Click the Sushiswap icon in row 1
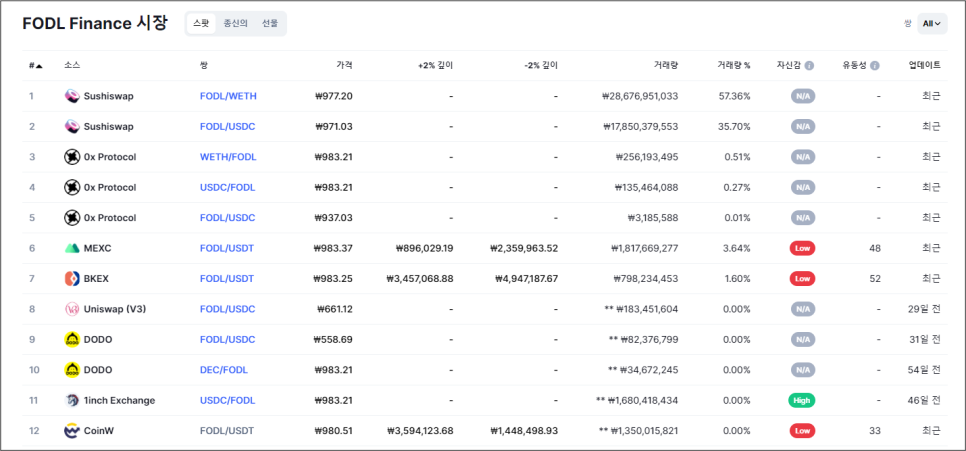 (x=72, y=96)
